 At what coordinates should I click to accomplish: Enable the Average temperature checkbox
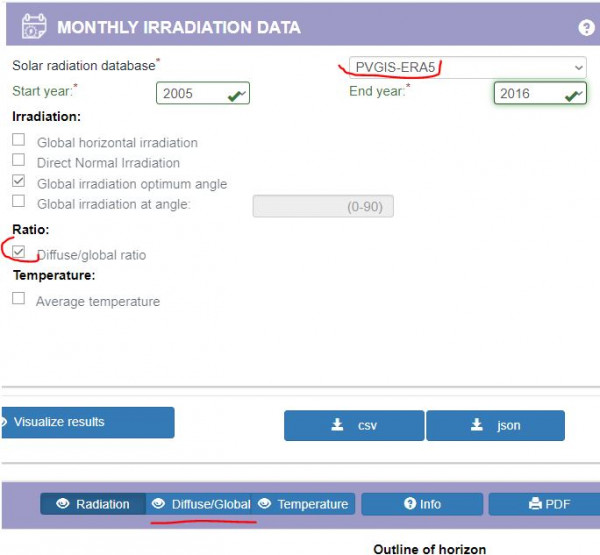click(18, 298)
